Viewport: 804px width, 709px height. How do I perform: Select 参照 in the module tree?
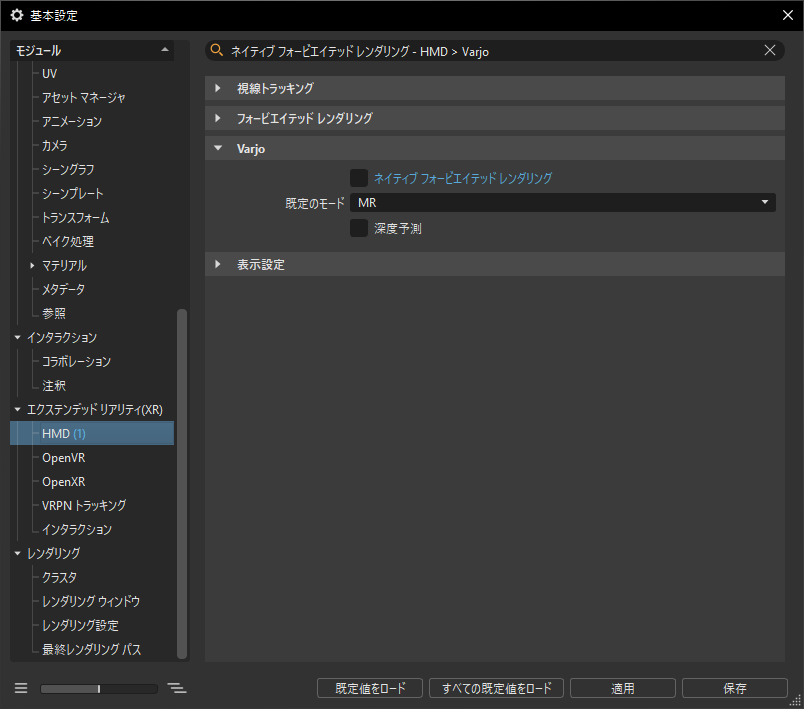pyautogui.click(x=54, y=313)
